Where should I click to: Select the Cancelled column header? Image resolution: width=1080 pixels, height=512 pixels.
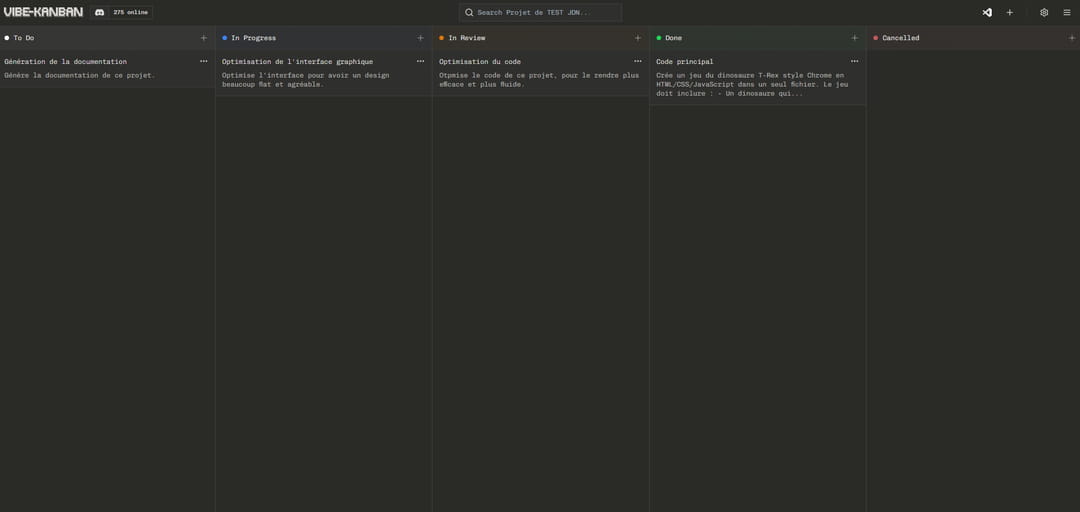pos(900,38)
